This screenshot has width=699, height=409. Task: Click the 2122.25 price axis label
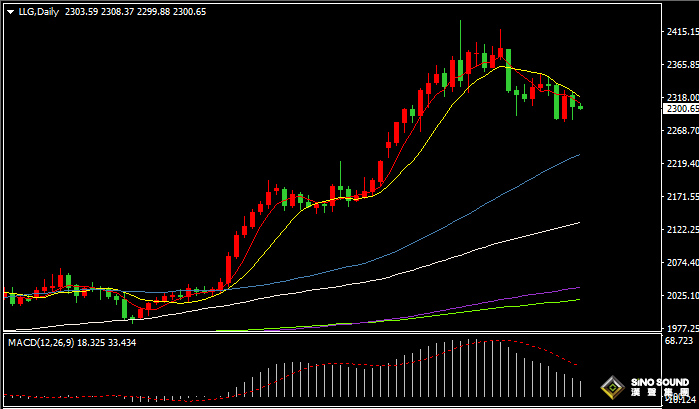(x=680, y=230)
